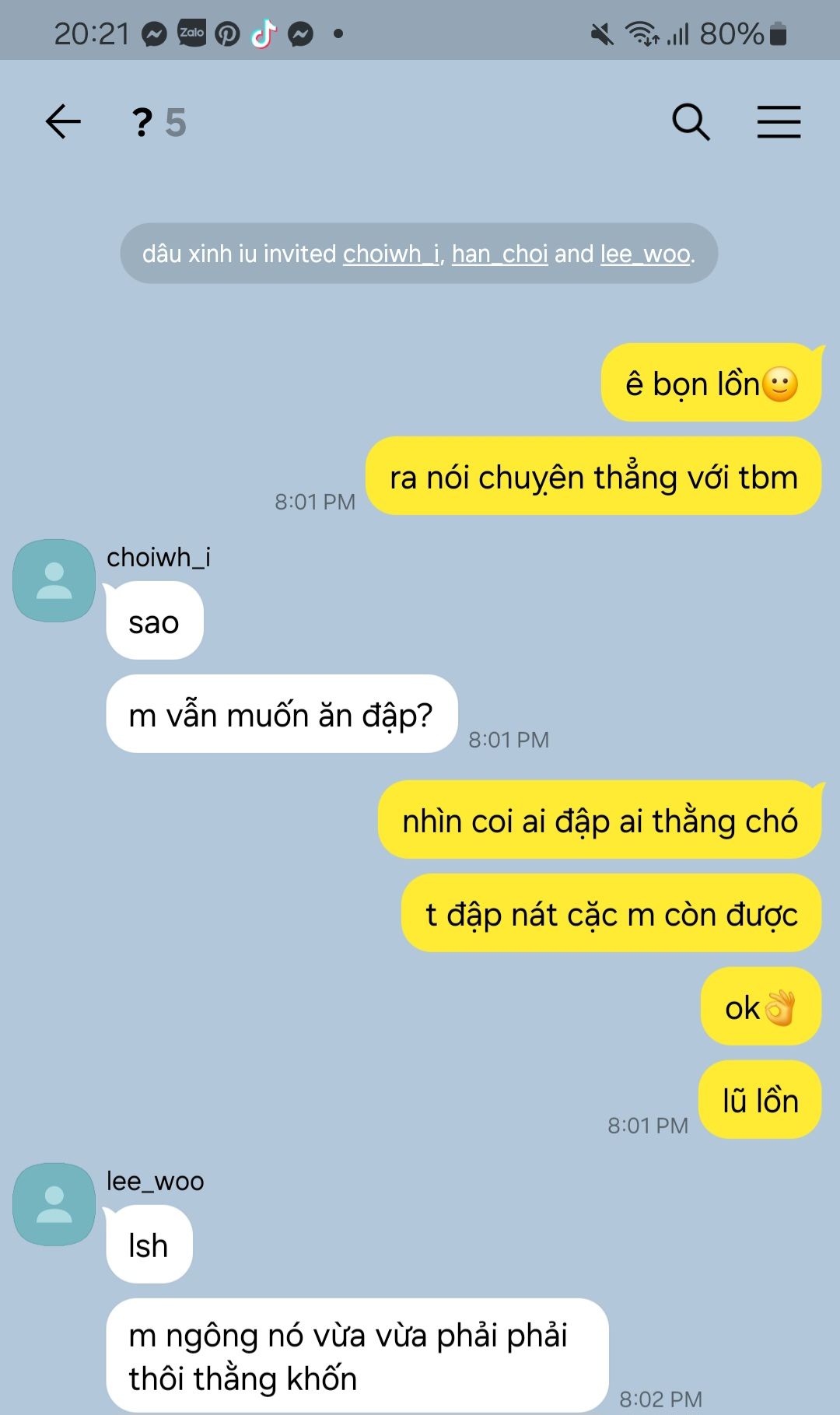This screenshot has height=1415, width=840.
Task: Open the hamburger chat menu
Action: coord(779,122)
